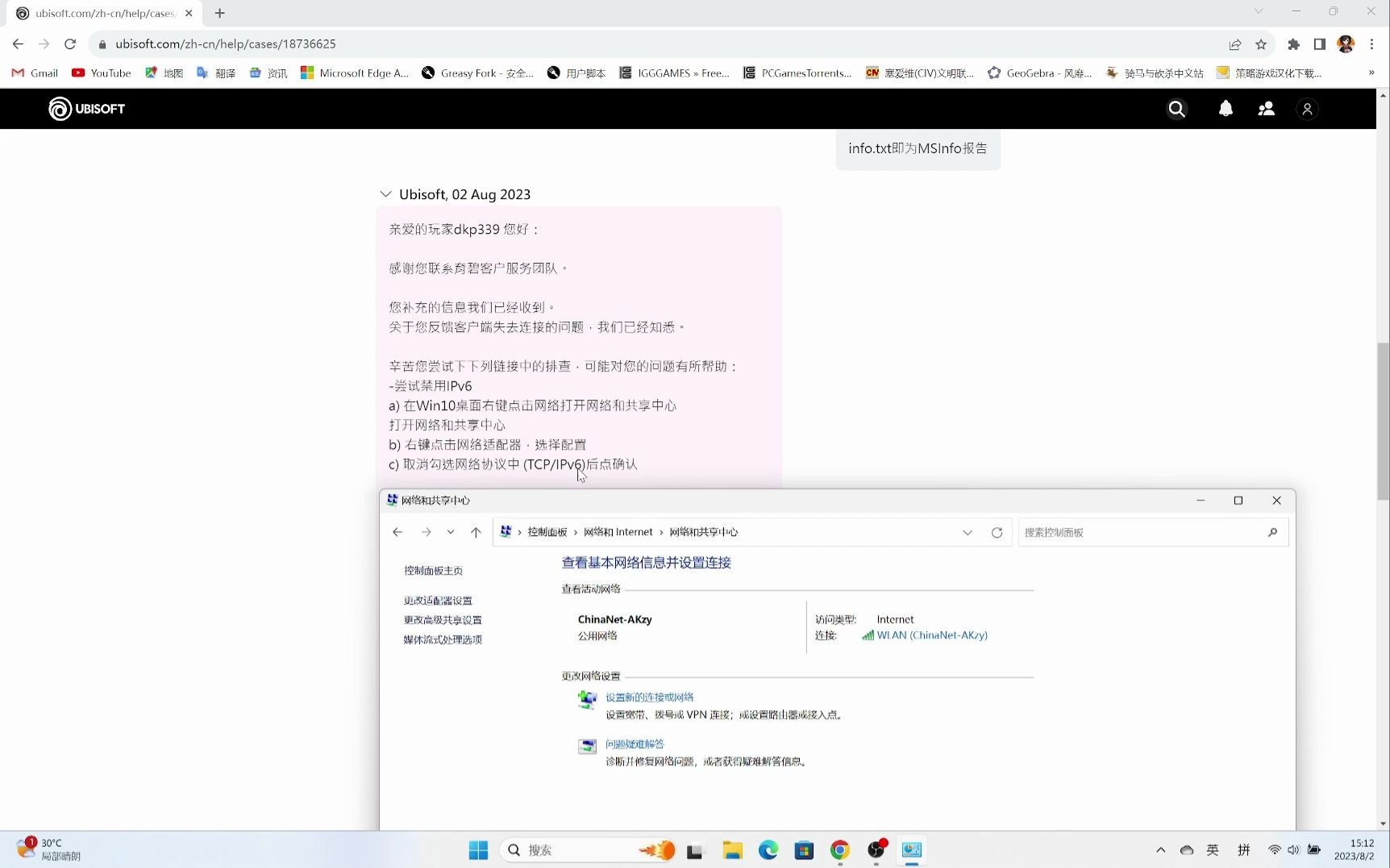Open the Ubisoft account profile icon

1308,109
